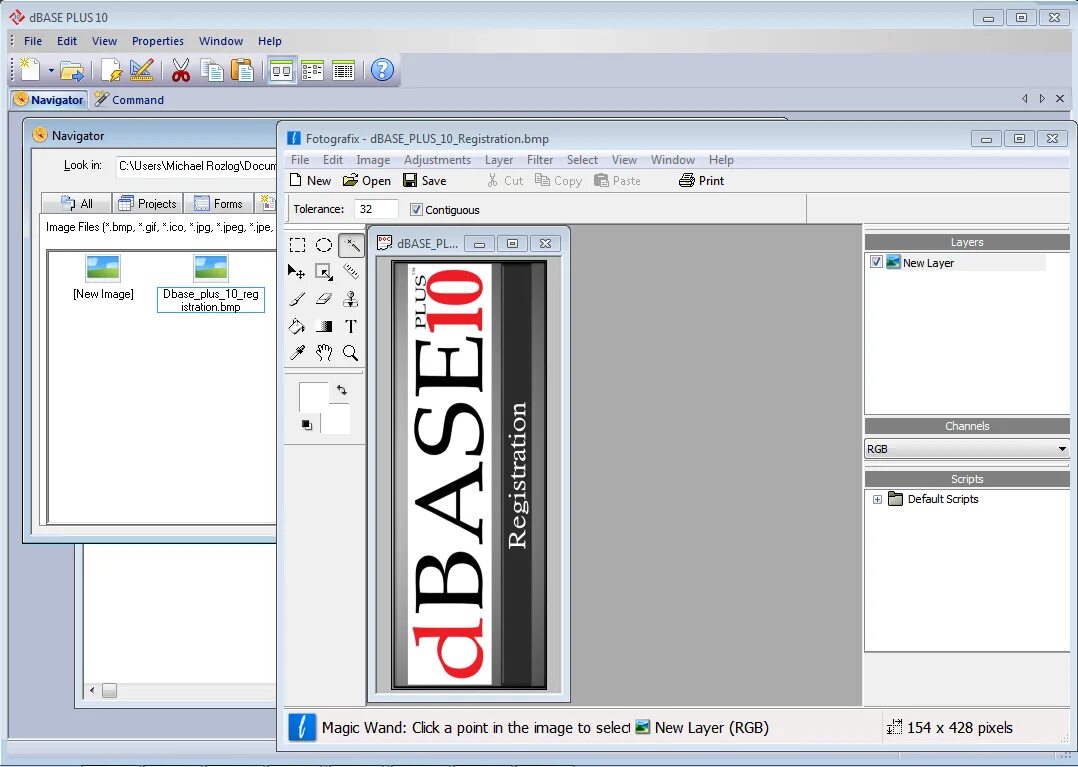Select the Hand pan tool
1078x767 pixels.
[x=324, y=353]
